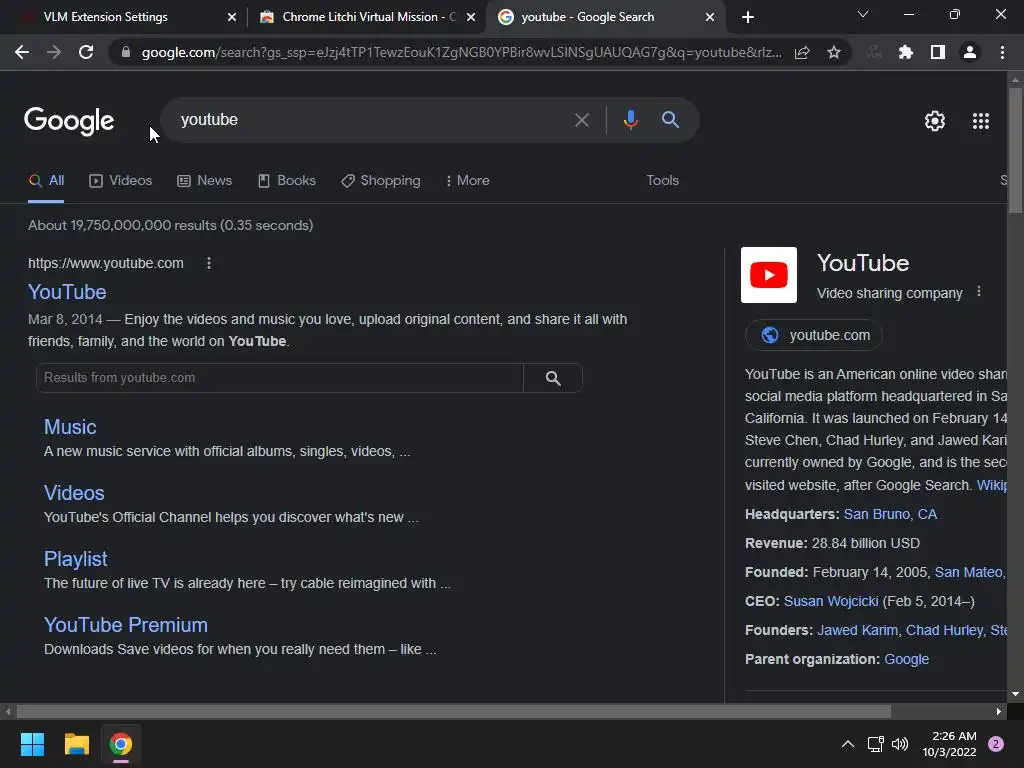The width and height of the screenshot is (1024, 768).
Task: Open the YouTube Premium sitelink
Action: click(125, 625)
